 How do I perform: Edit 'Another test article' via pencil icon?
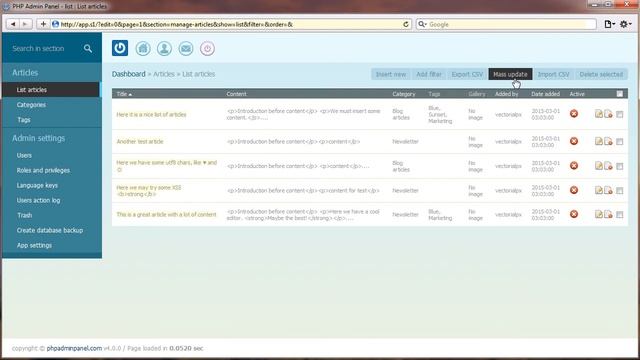598,141
